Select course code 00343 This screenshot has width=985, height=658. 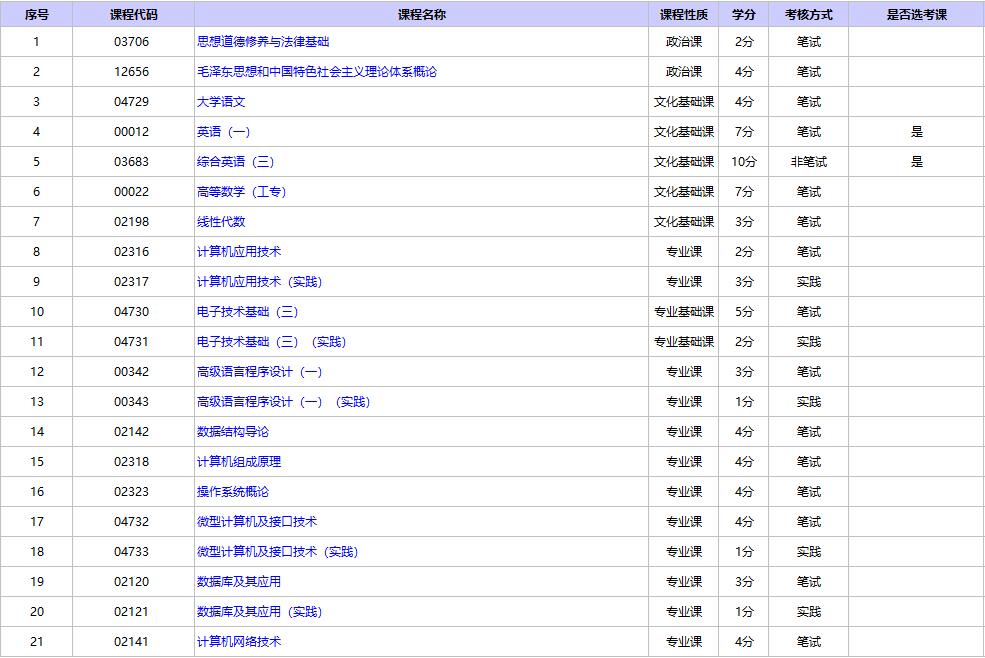[132, 402]
